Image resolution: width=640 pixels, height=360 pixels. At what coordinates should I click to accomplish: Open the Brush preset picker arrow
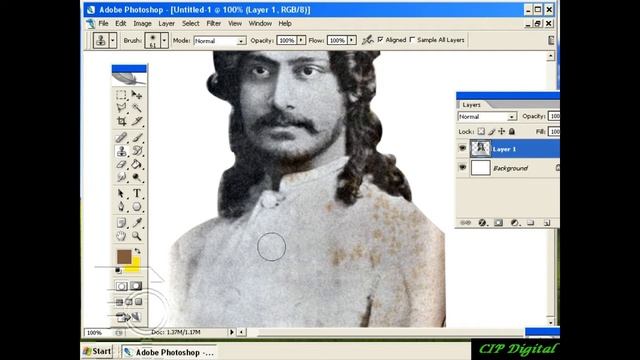pyautogui.click(x=164, y=40)
